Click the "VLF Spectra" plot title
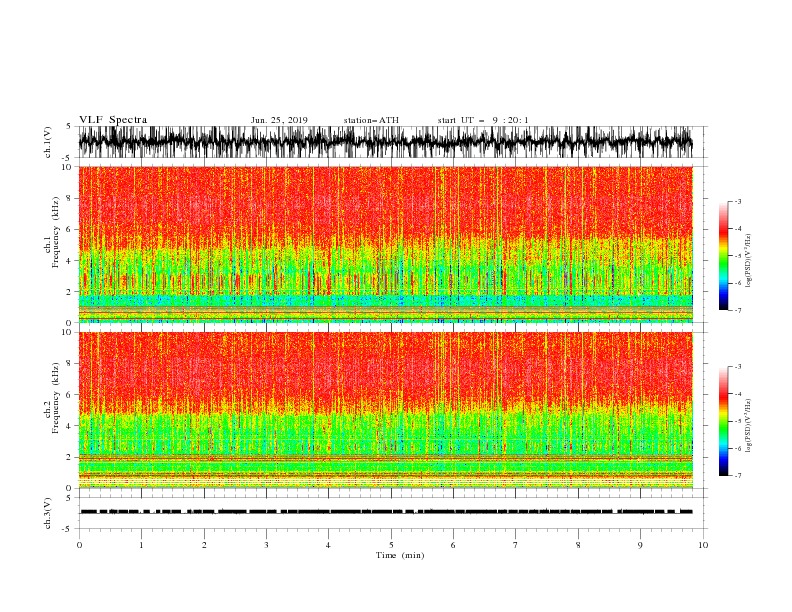The height and width of the screenshot is (612, 792). click(x=113, y=120)
